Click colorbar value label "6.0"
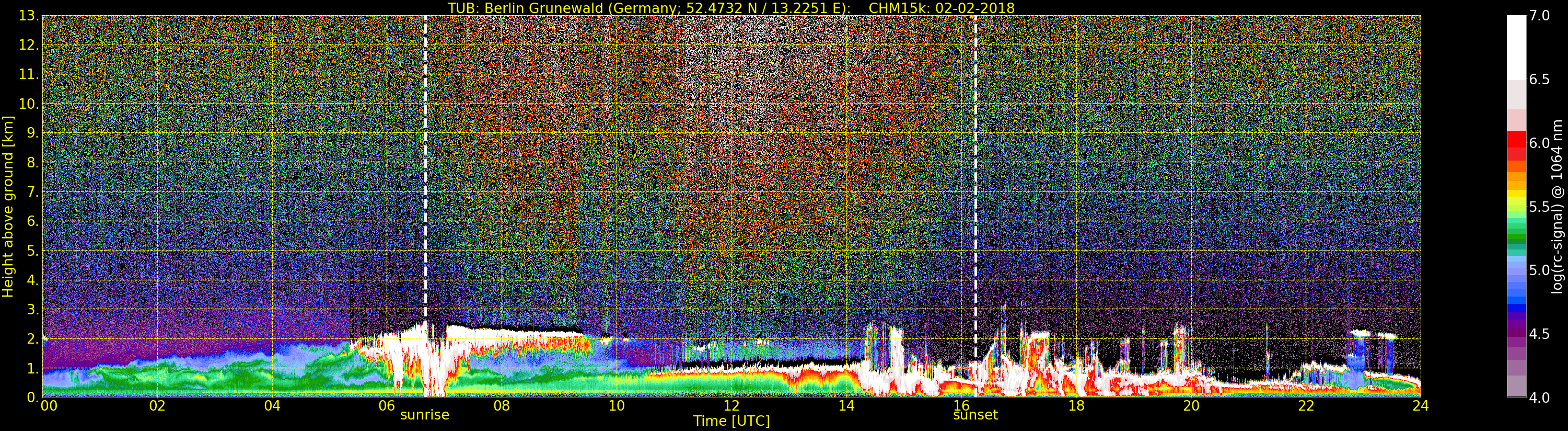This screenshot has width=1568, height=431. point(1539,143)
